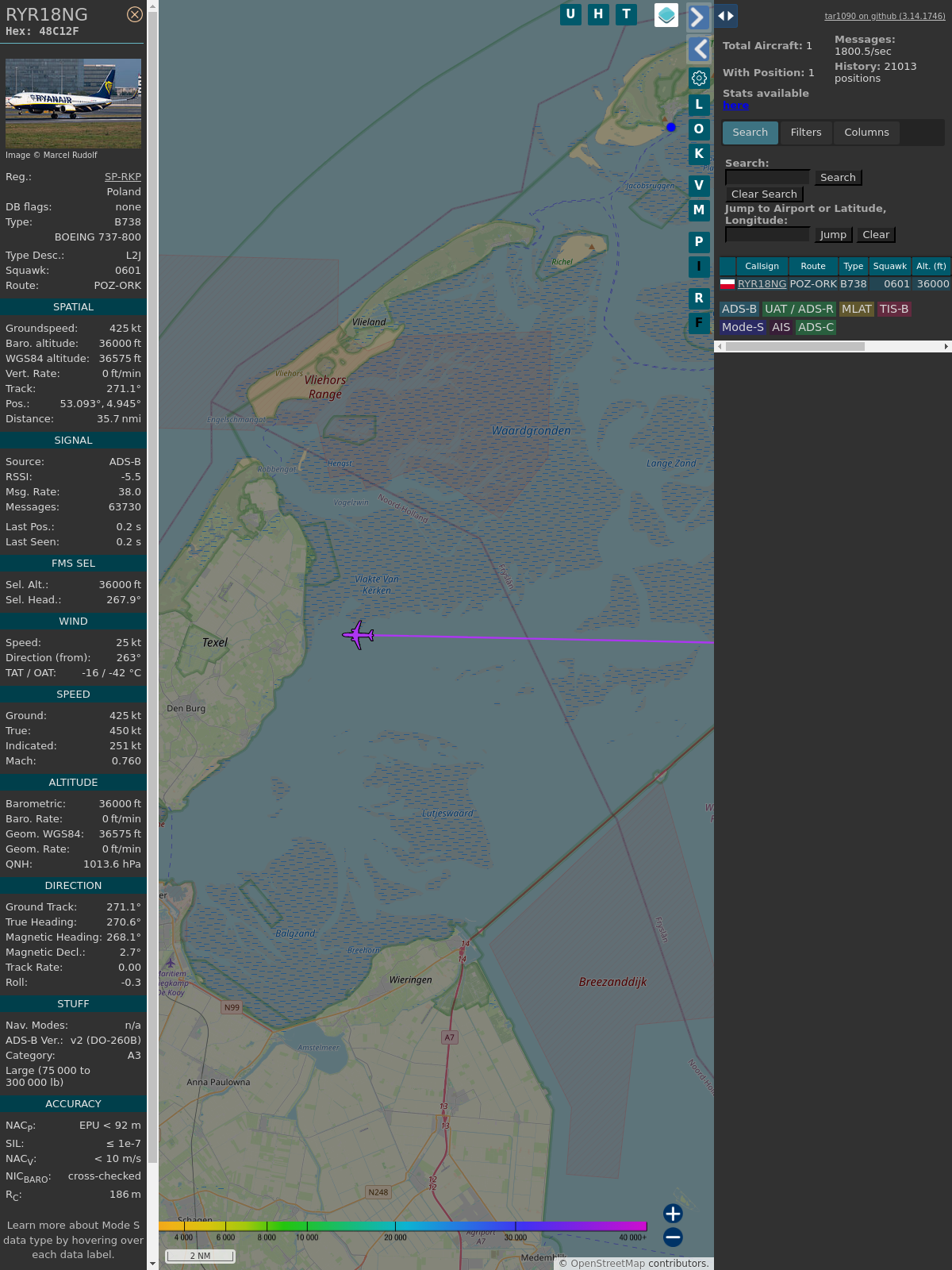This screenshot has height=1270, width=952.
Task: Click the ADS-C legend tag
Action: point(816,328)
